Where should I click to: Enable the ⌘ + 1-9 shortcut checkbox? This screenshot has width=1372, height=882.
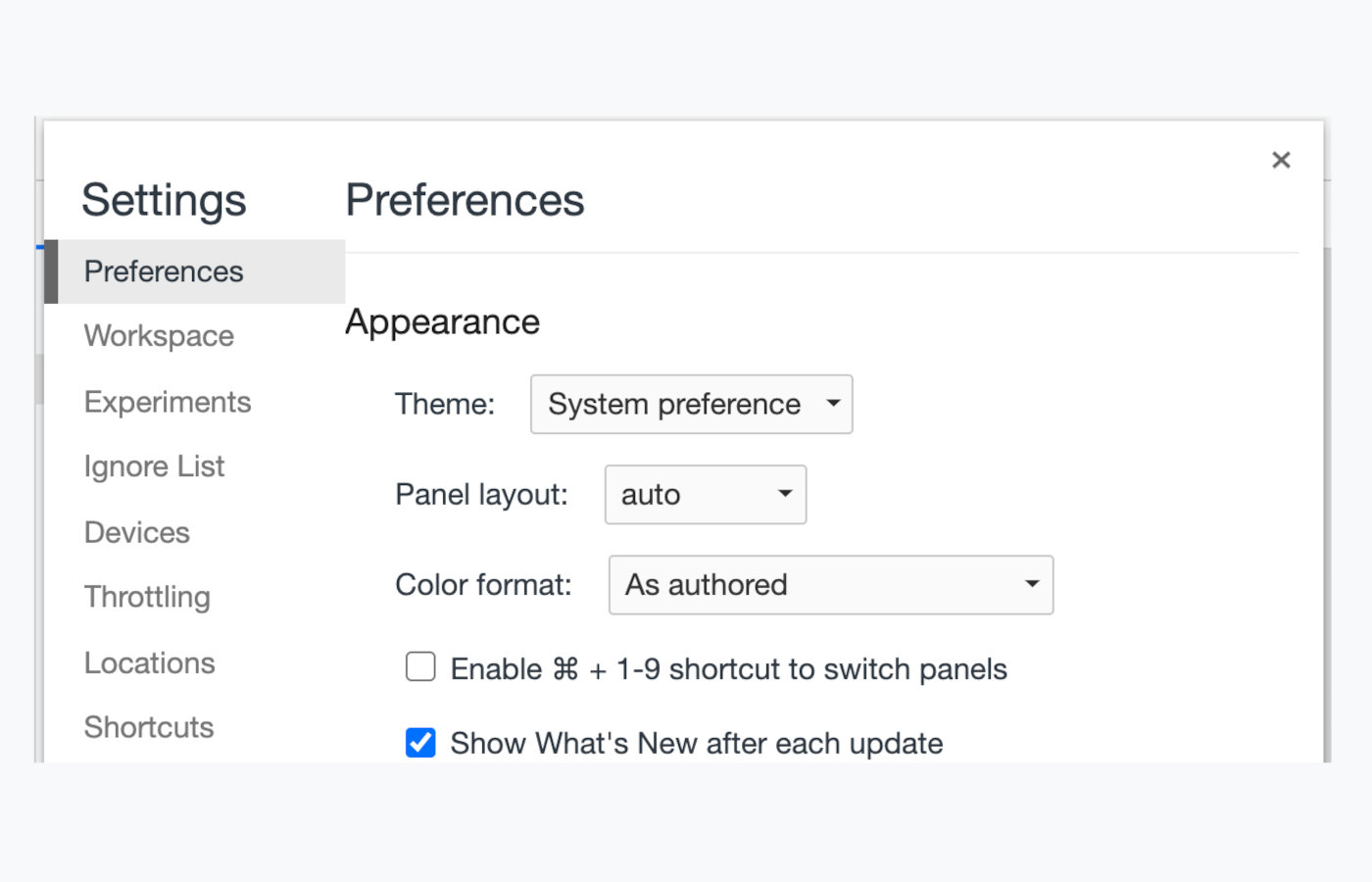pyautogui.click(x=420, y=666)
